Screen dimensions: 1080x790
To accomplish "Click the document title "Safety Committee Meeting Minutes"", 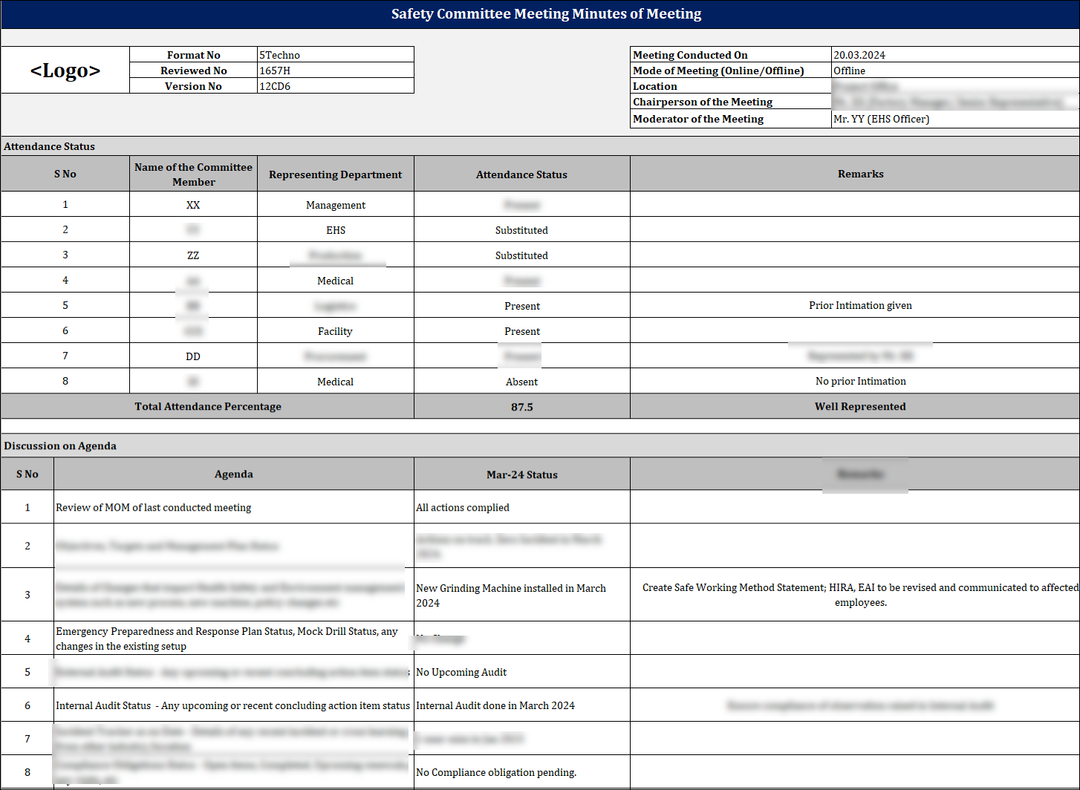I will [540, 14].
